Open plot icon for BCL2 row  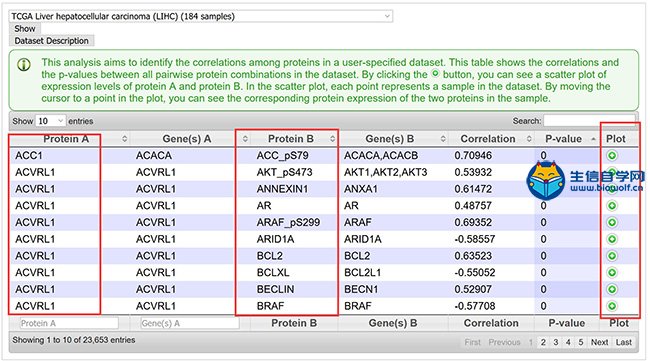[612, 256]
